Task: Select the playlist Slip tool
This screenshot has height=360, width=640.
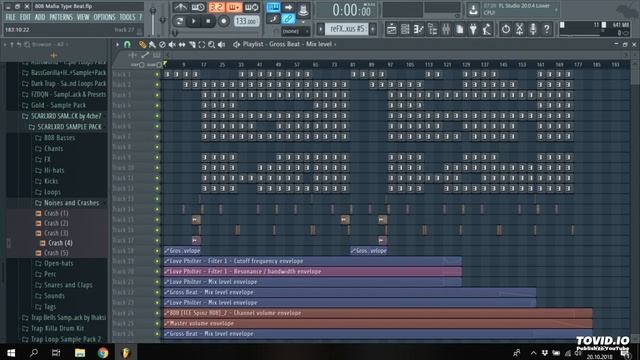Action: pos(182,44)
